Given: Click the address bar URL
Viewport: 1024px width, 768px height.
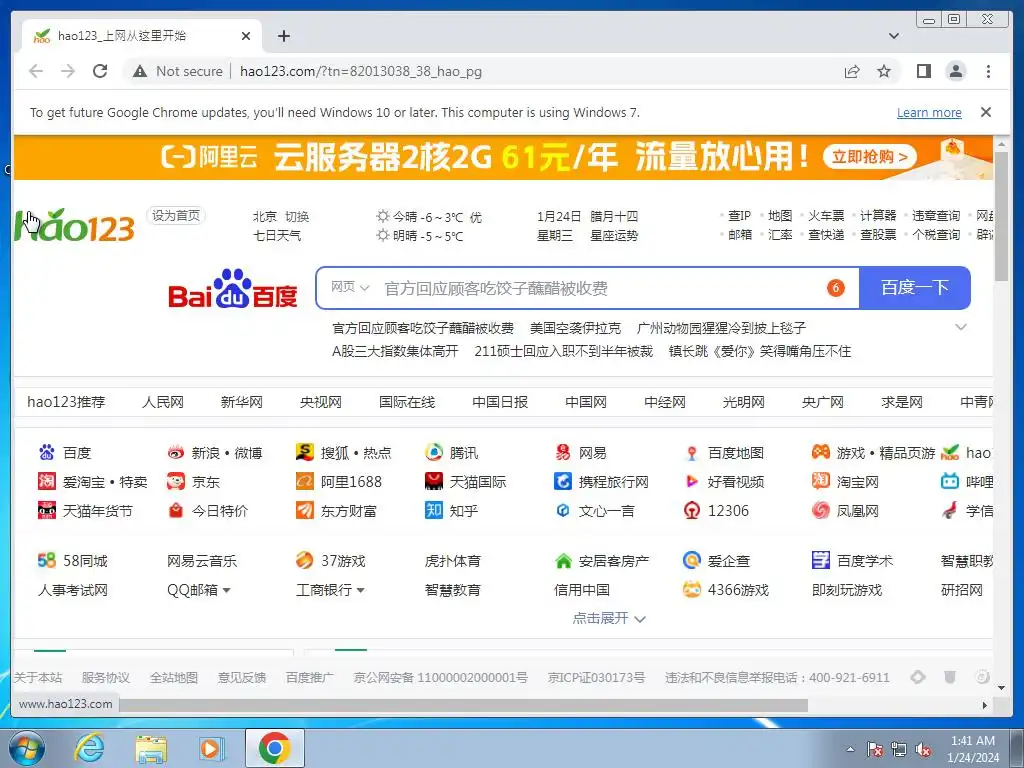Looking at the screenshot, I should coord(360,71).
